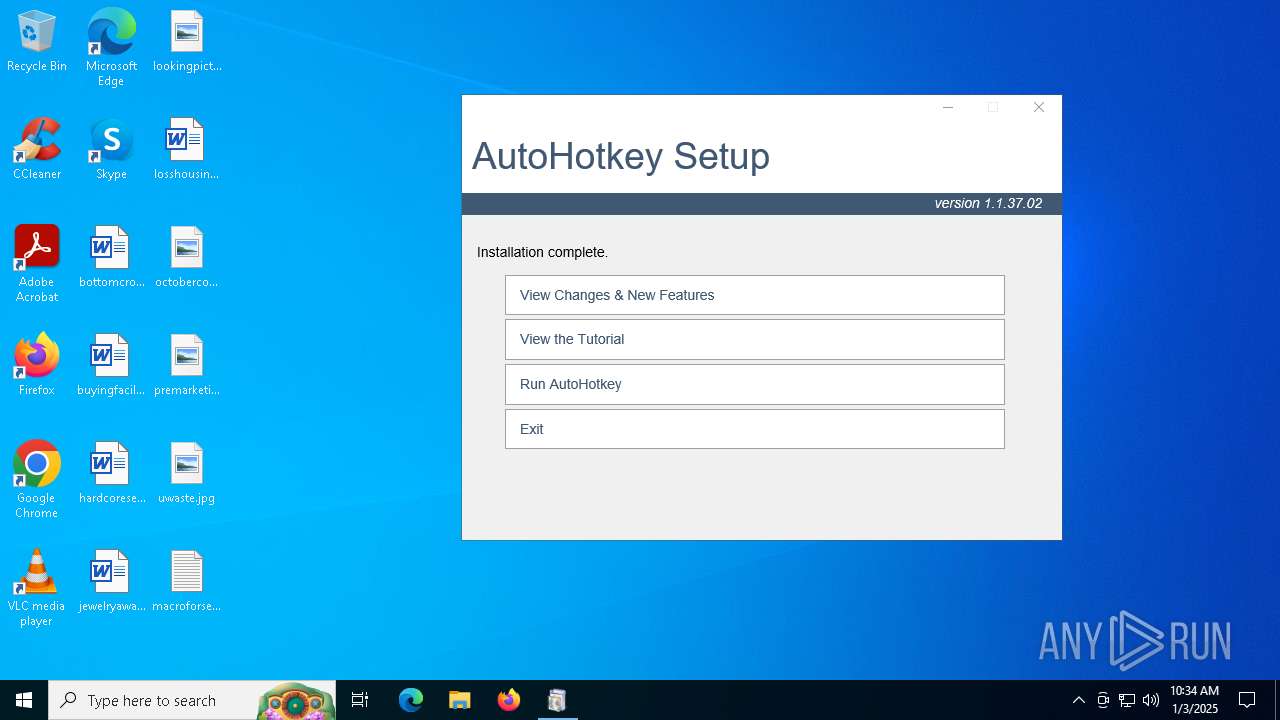Launch Run AutoHotkey option

pos(755,384)
